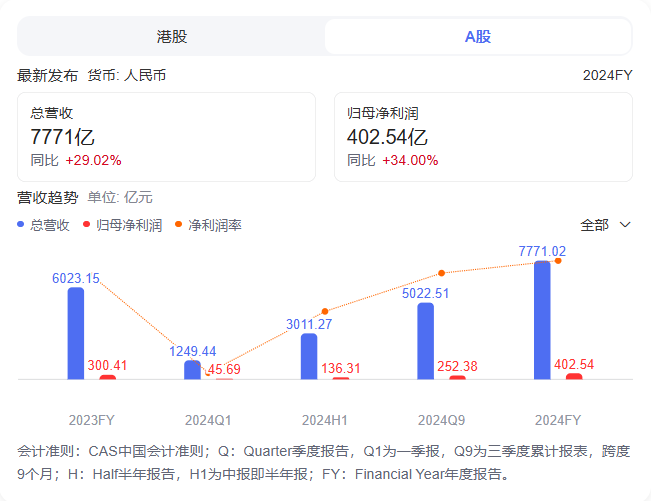651x501 pixels.
Task: Click the 2024FY axis label under chart
Action: (558, 420)
